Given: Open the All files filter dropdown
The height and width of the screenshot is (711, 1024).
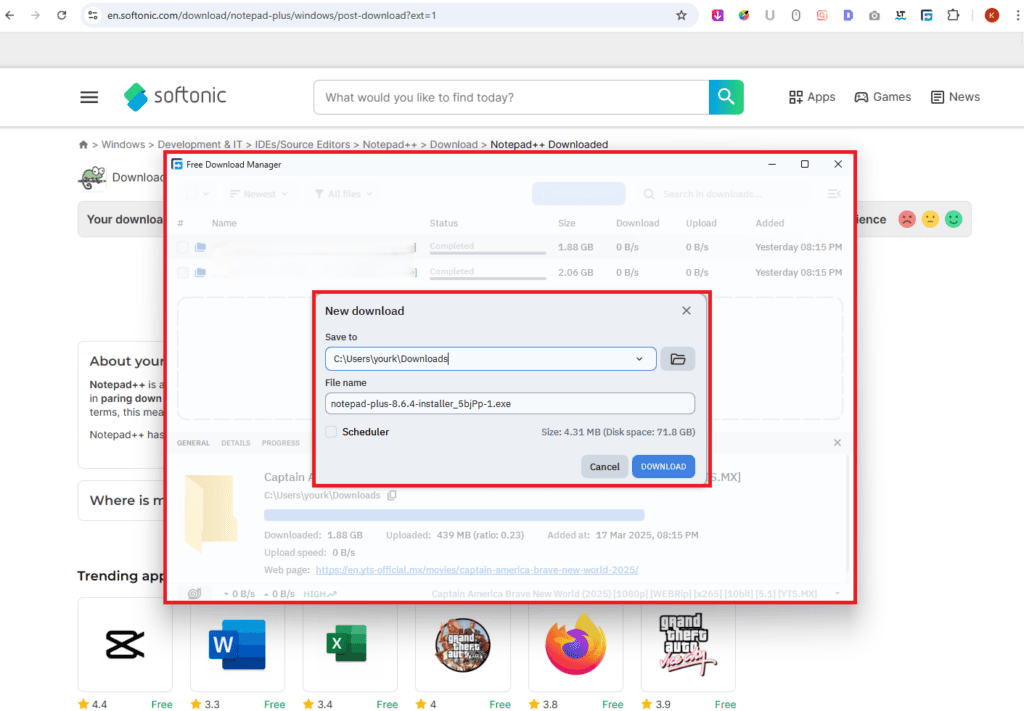Looking at the screenshot, I should pos(344,194).
